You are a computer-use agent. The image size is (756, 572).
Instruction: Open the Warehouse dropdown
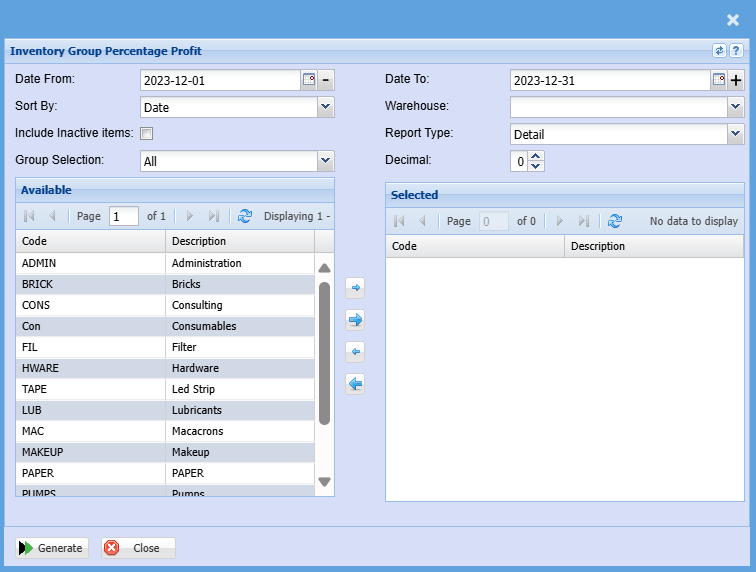pyautogui.click(x=736, y=107)
